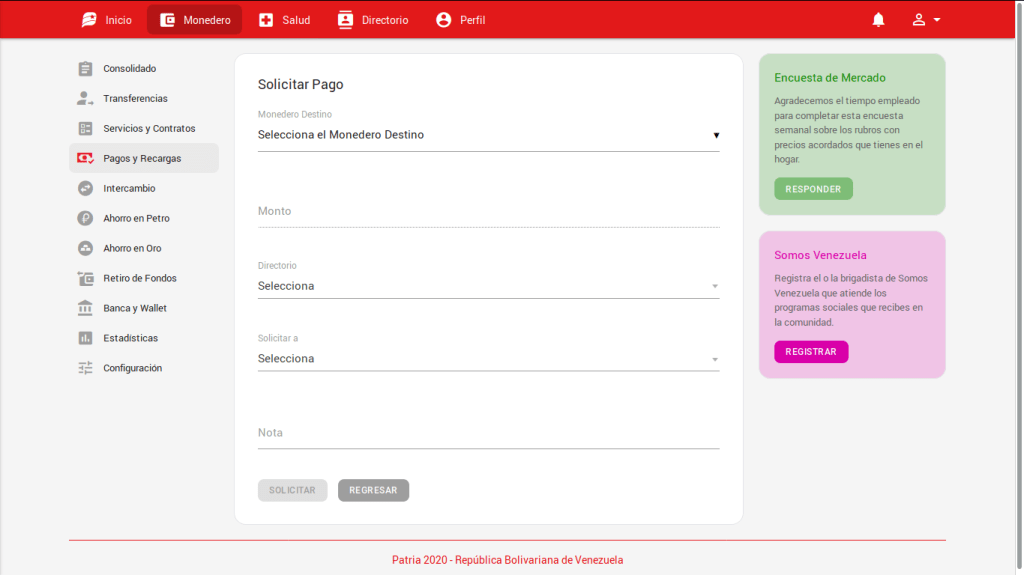Focus the Monto input field
Viewport: 1024px width, 575px height.
(488, 212)
